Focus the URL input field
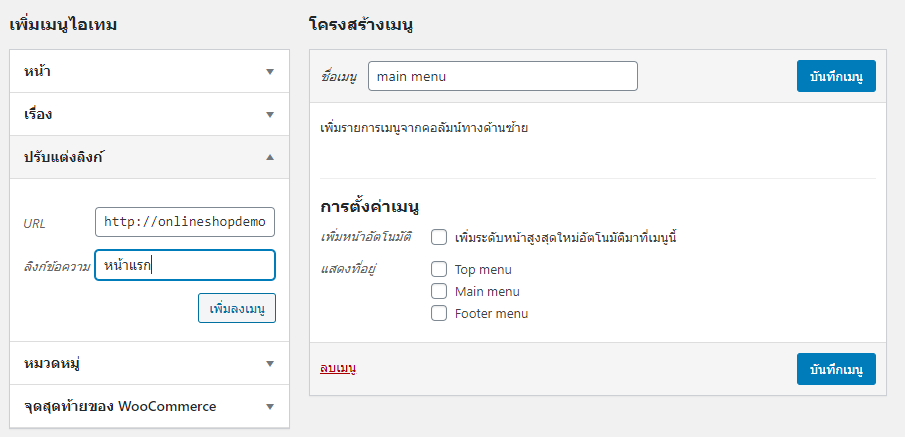Viewport: 905px width, 437px height. pyautogui.click(x=185, y=222)
